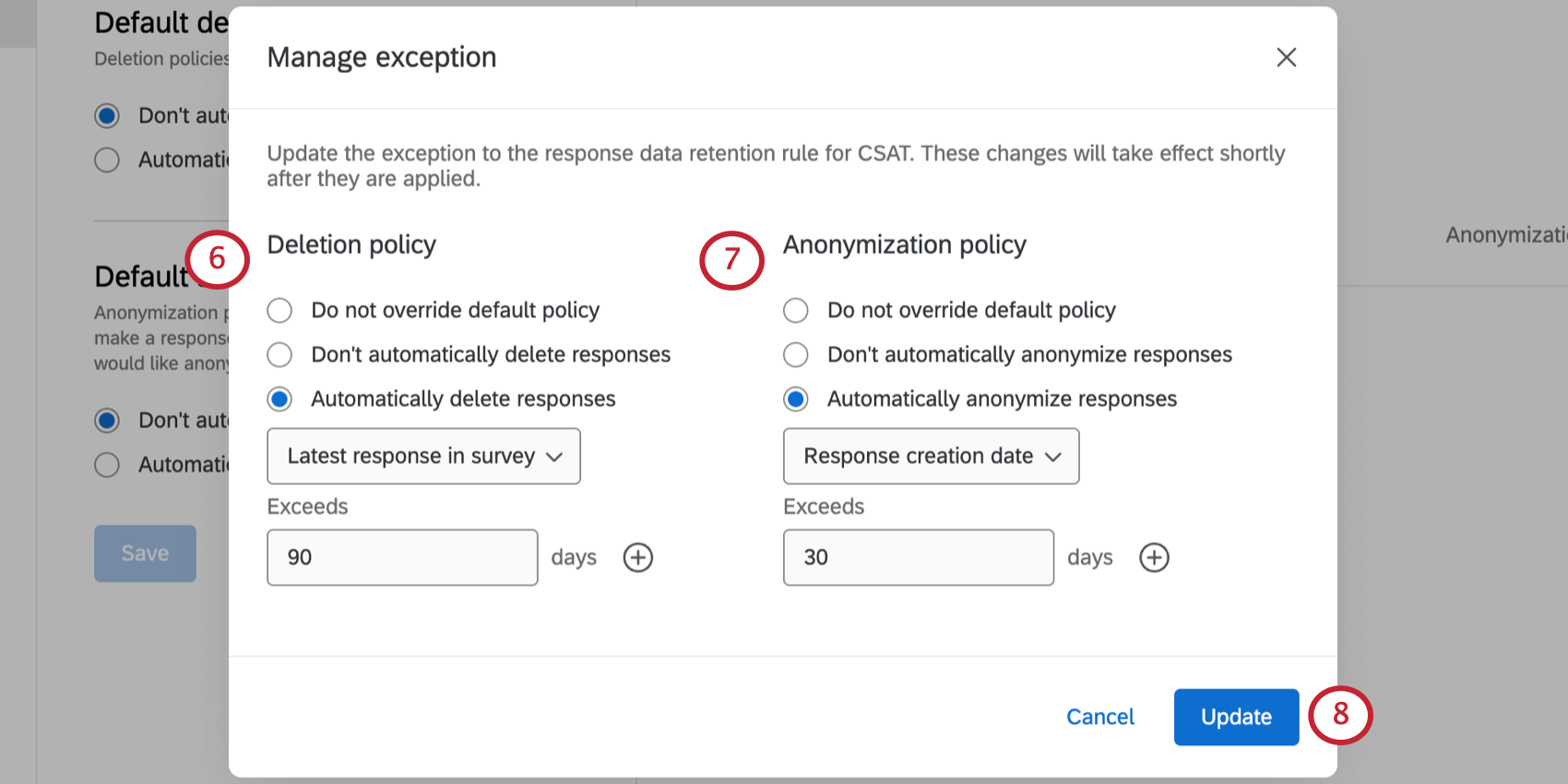
Task: Click the 90 days Exceeds input field
Action: click(x=402, y=557)
